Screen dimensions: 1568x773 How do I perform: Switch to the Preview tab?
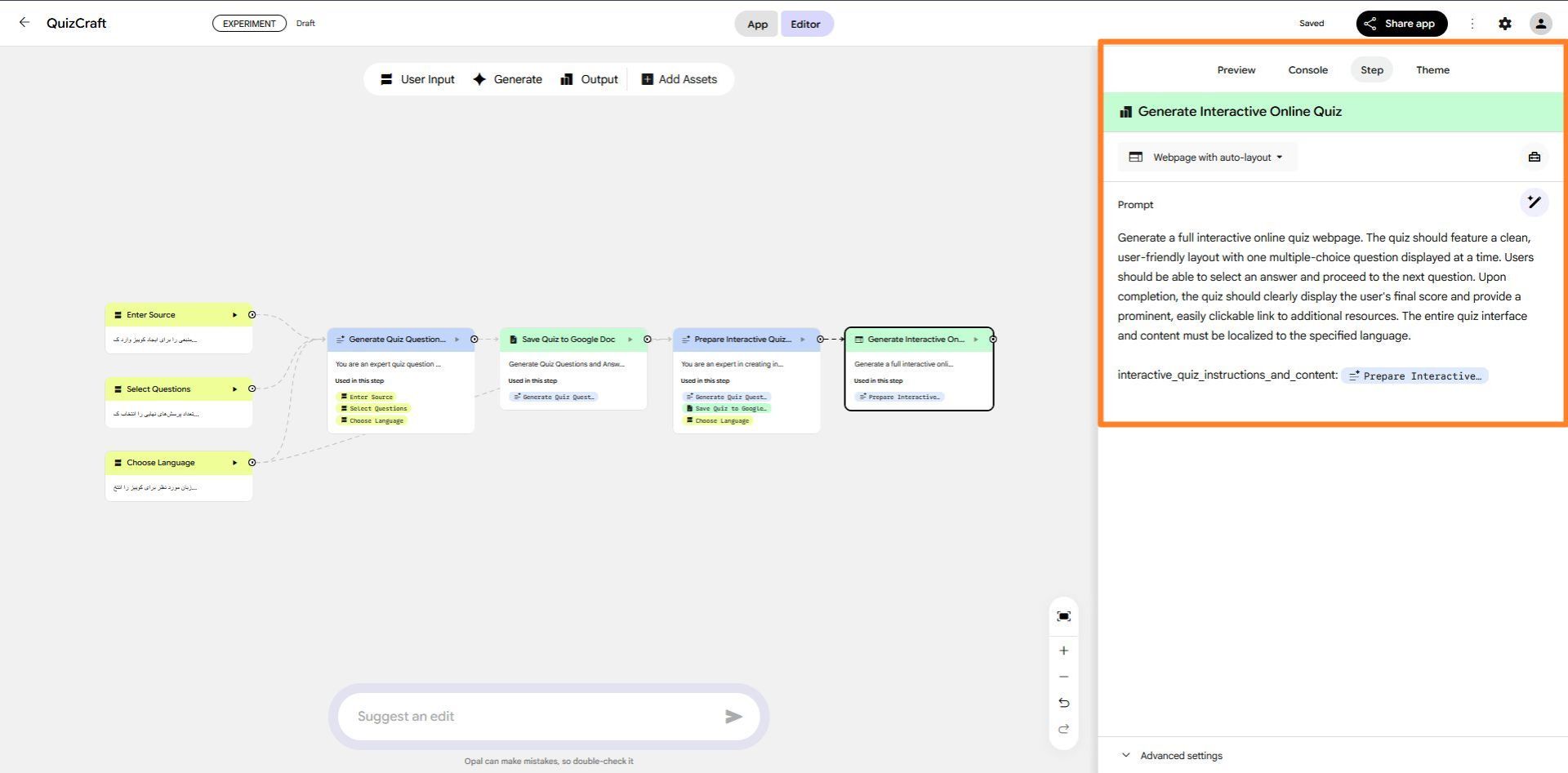pyautogui.click(x=1236, y=70)
